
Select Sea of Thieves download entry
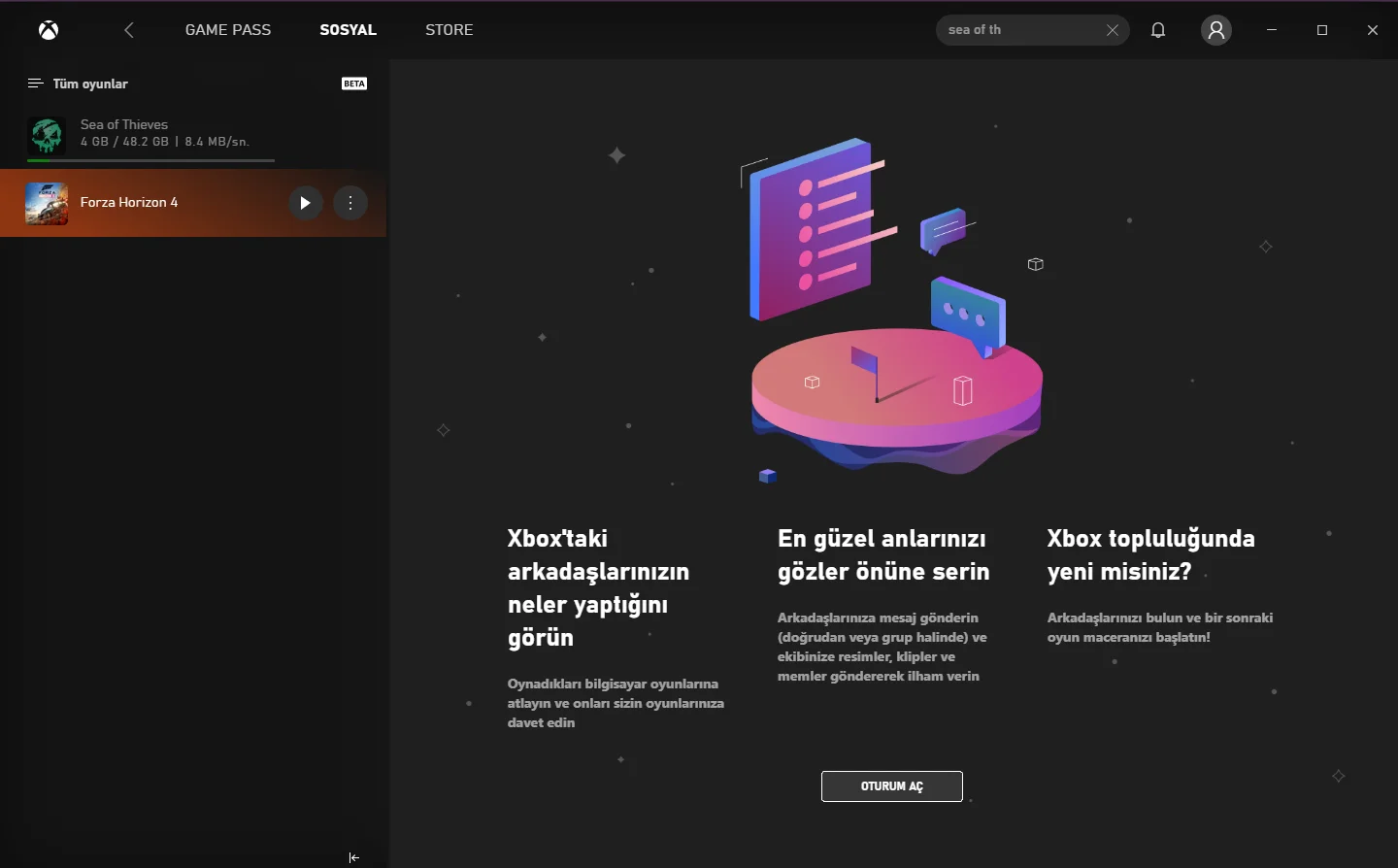tap(193, 136)
